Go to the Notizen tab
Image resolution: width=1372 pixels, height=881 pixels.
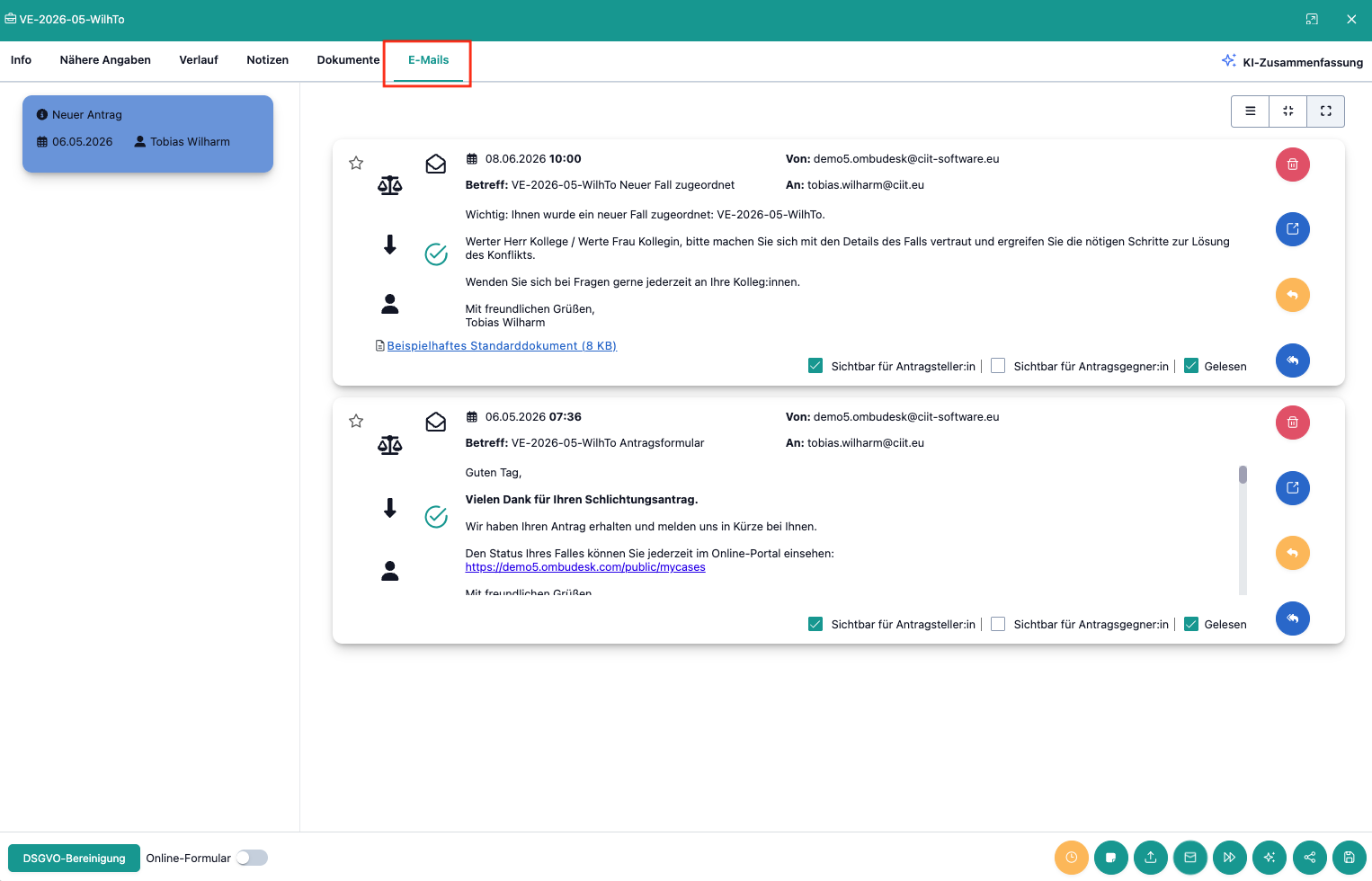coord(268,60)
